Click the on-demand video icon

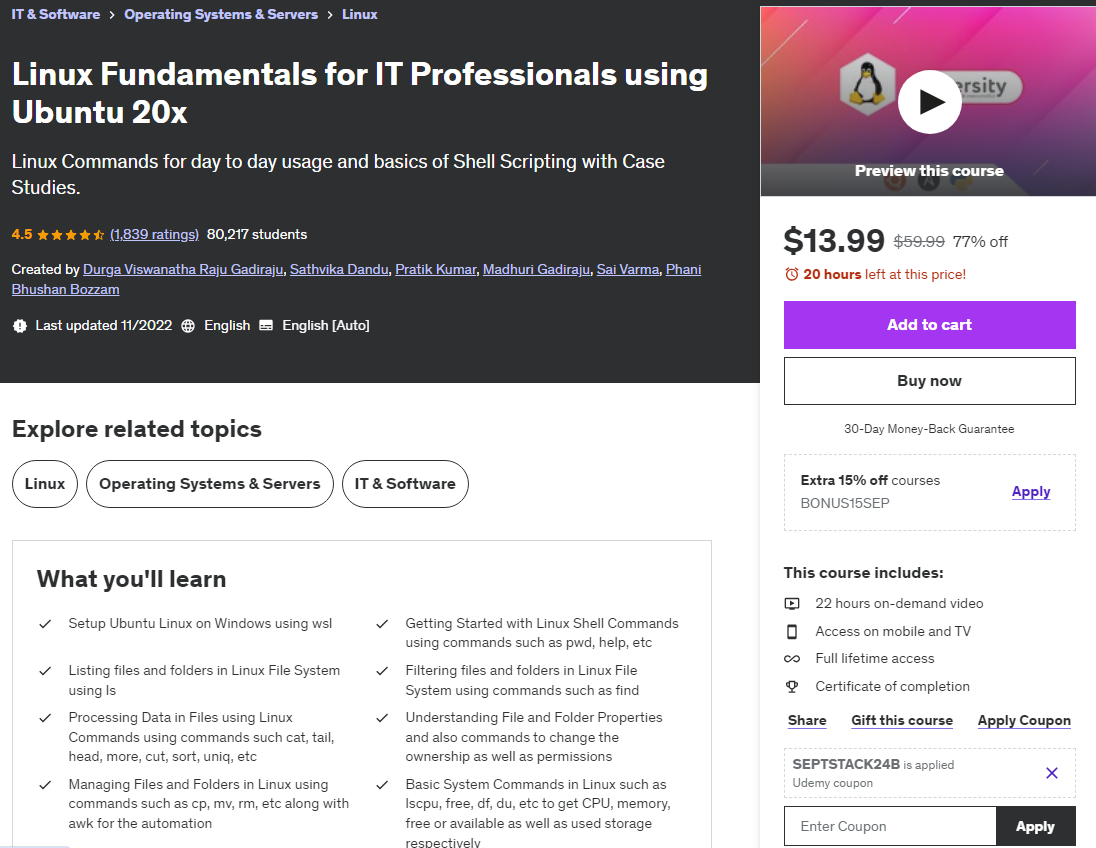point(792,603)
